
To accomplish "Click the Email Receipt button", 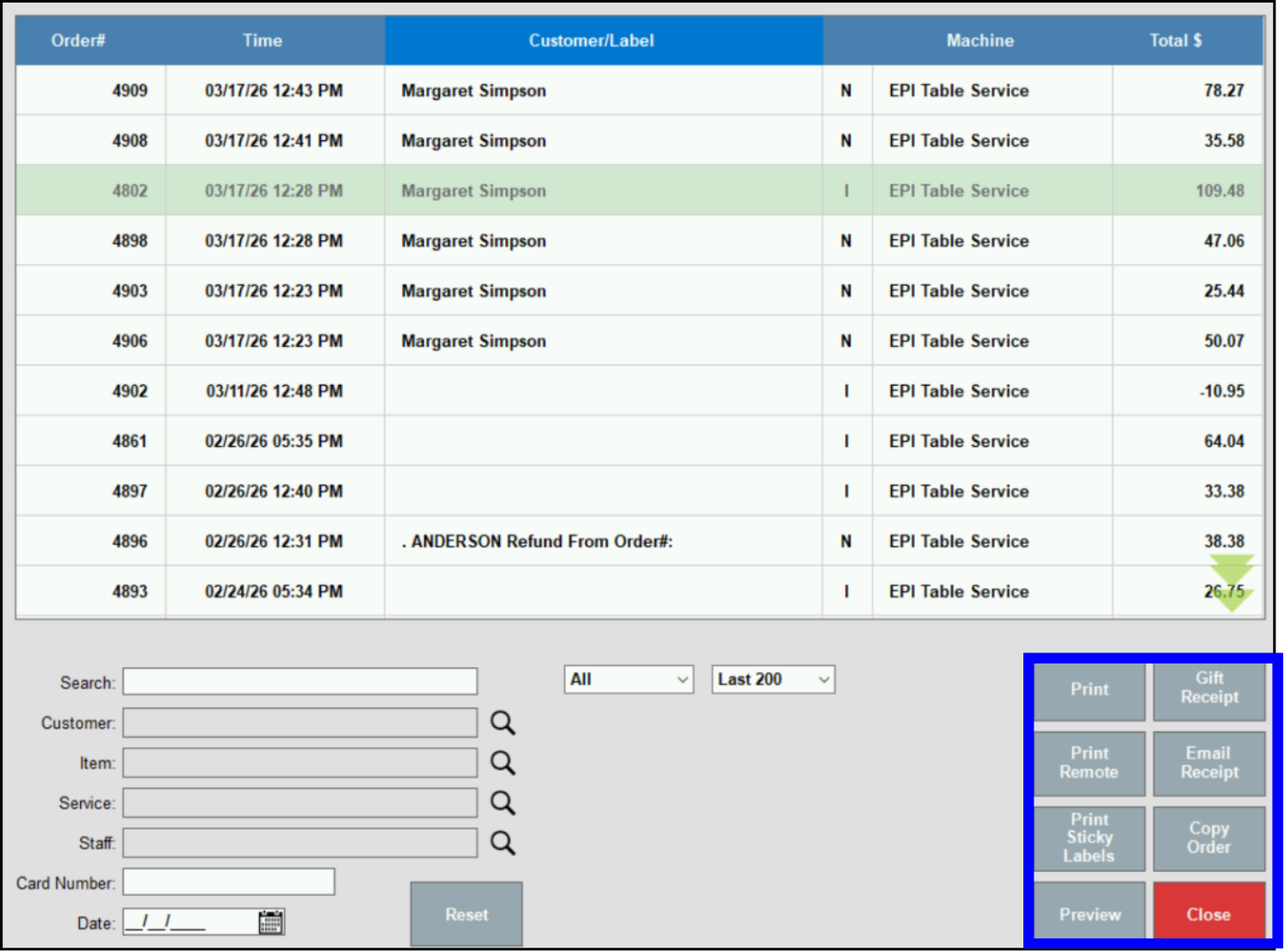I will (1208, 763).
